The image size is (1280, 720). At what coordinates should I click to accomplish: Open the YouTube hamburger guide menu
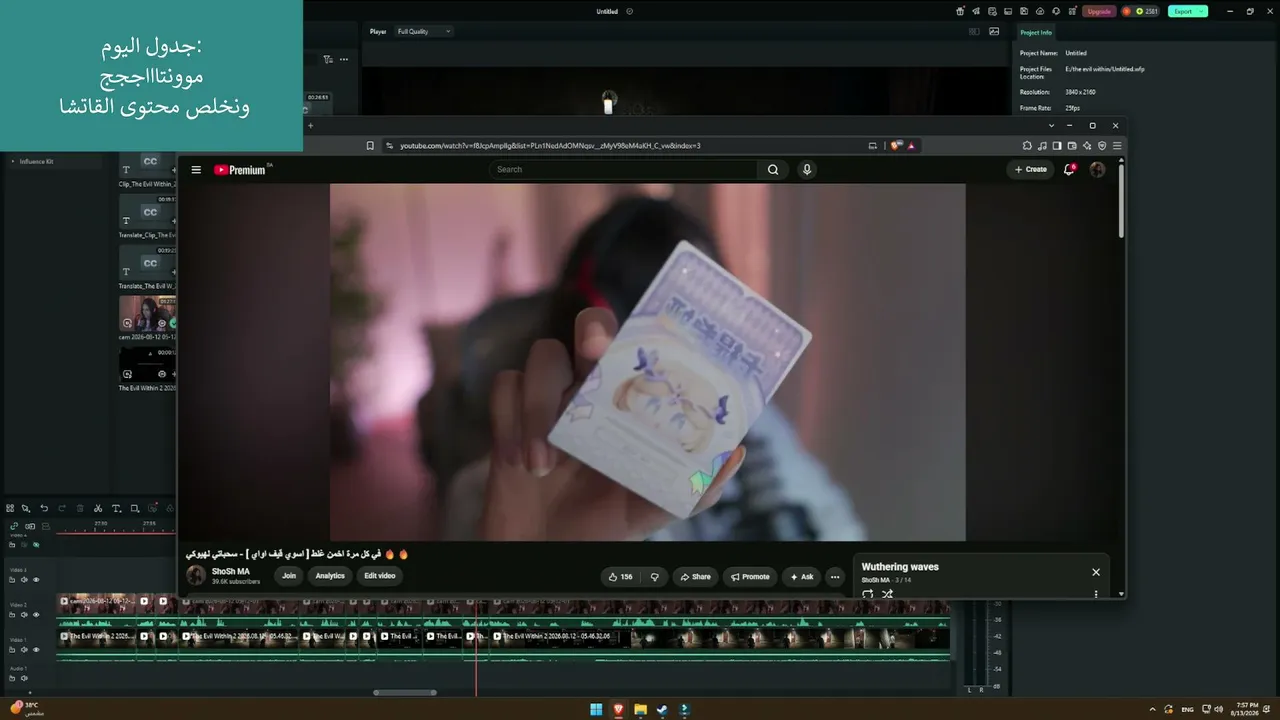[196, 170]
